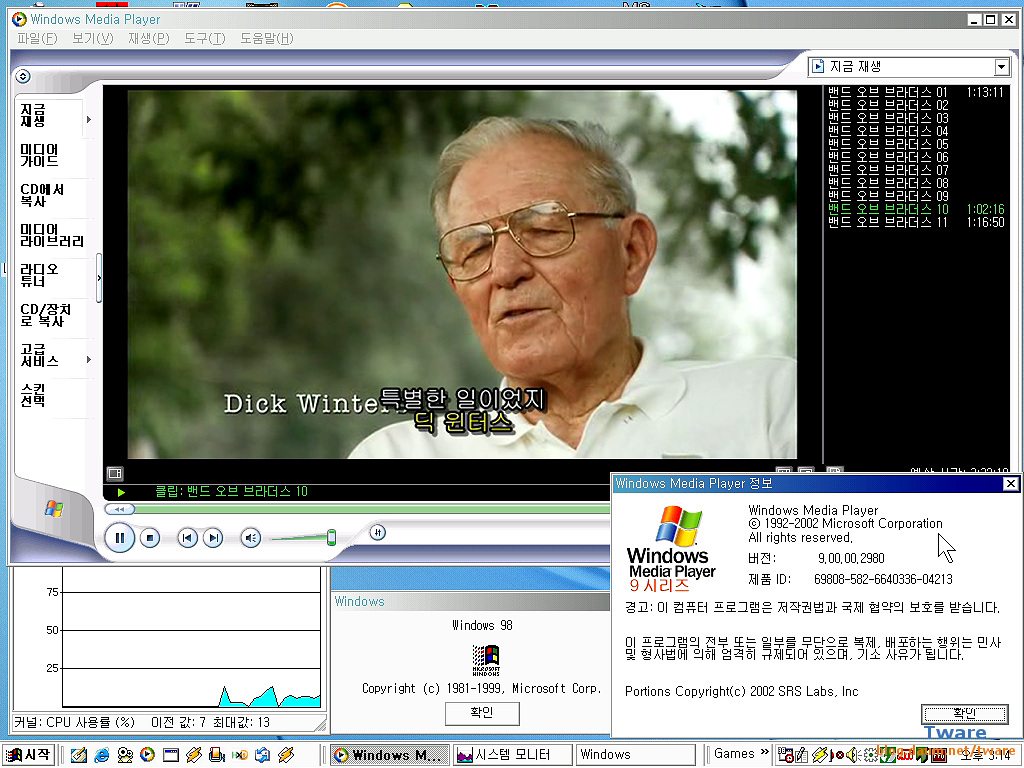This screenshot has width=1024, height=768.
Task: Click the task scheduler tray icon
Action: coord(786,755)
